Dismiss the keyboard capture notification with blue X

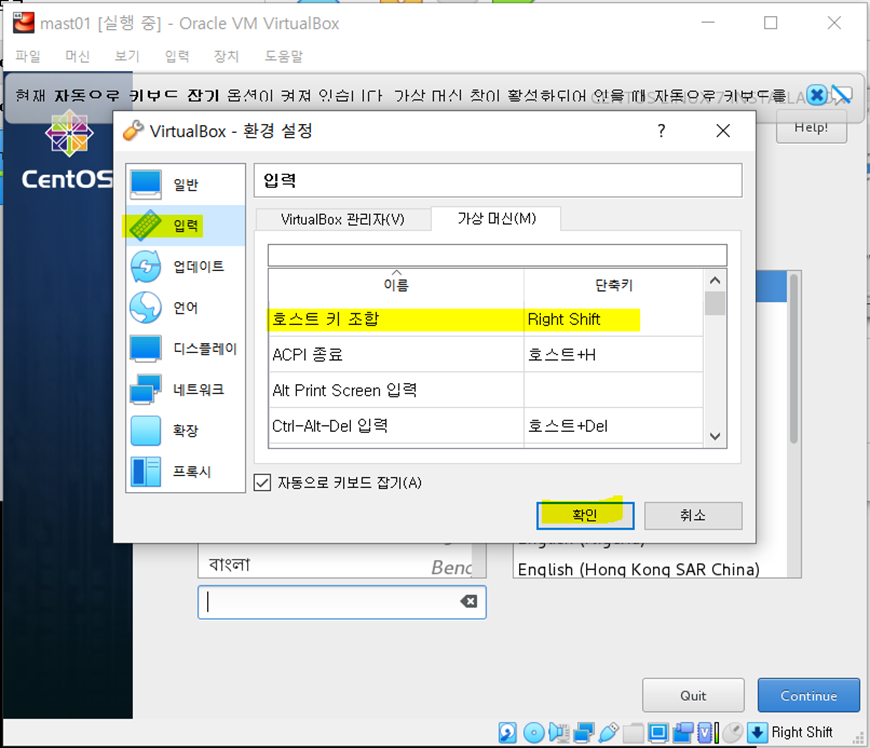(816, 95)
